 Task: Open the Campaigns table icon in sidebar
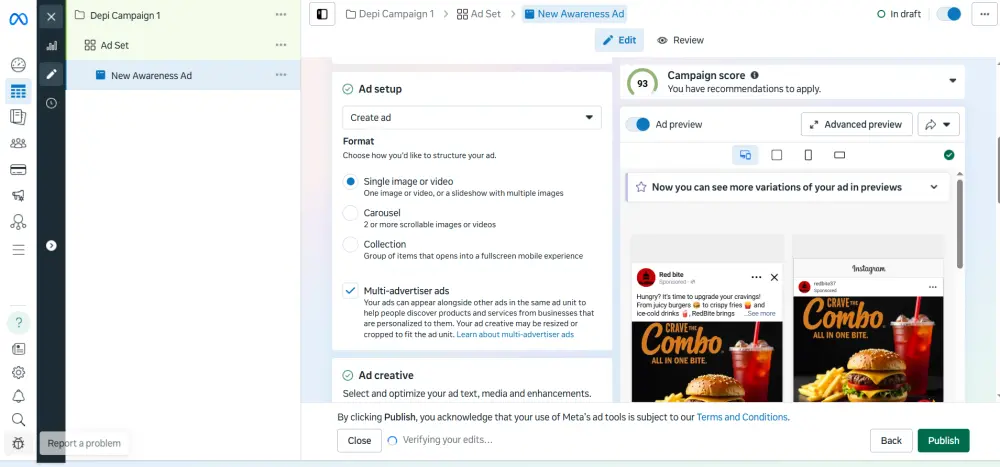(x=18, y=91)
